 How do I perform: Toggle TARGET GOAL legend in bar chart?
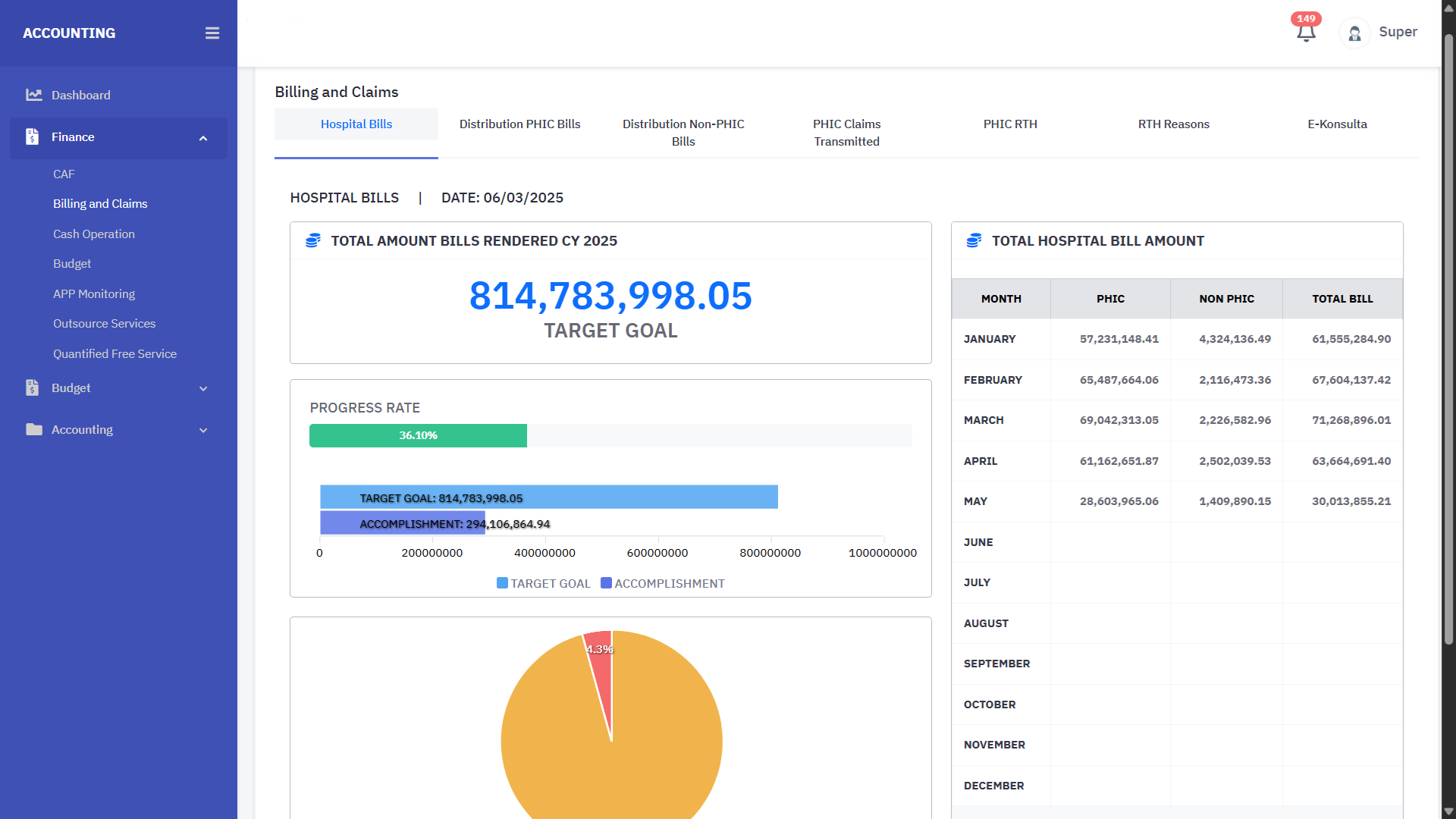pos(543,583)
